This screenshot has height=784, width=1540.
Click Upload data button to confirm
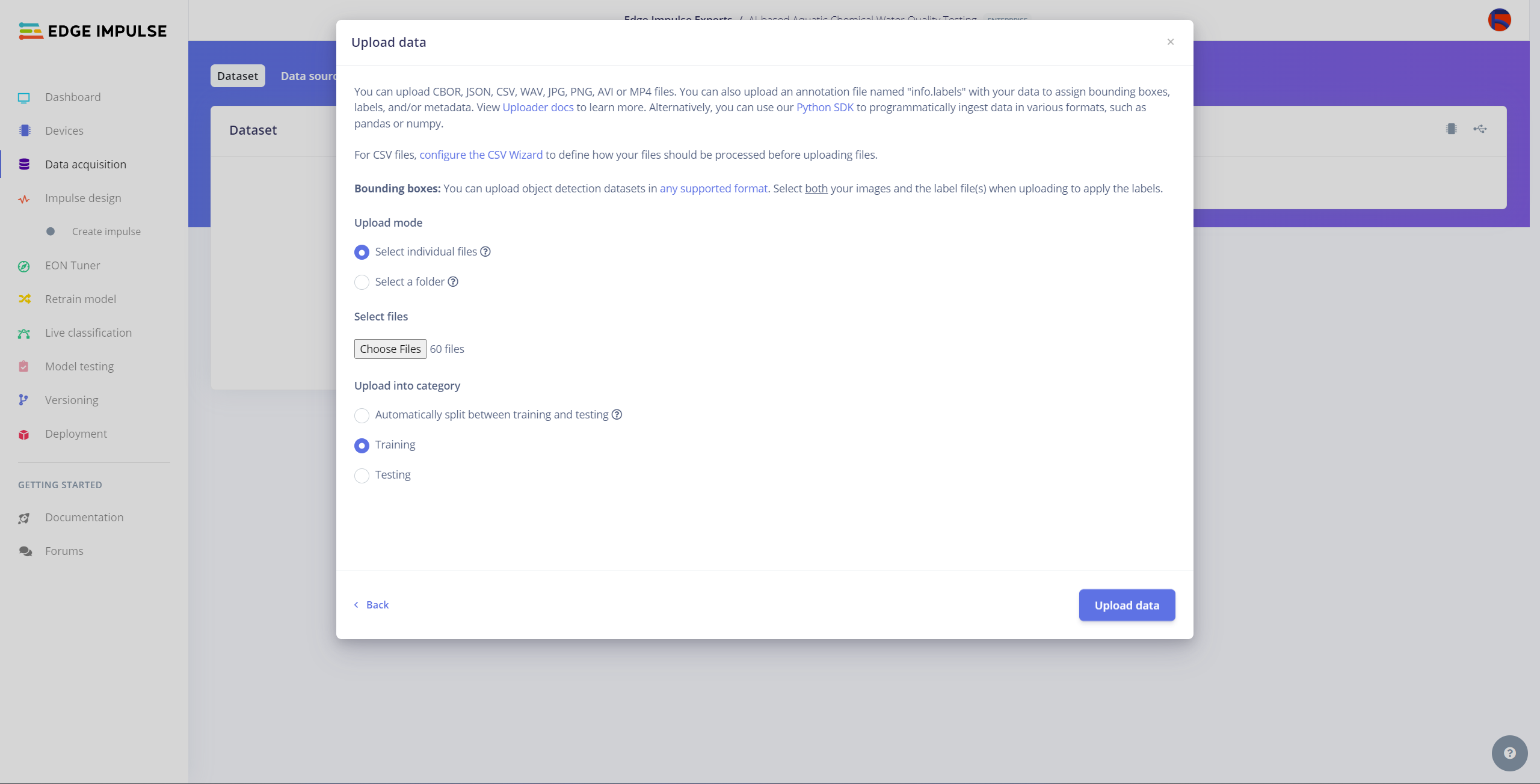[1126, 604]
